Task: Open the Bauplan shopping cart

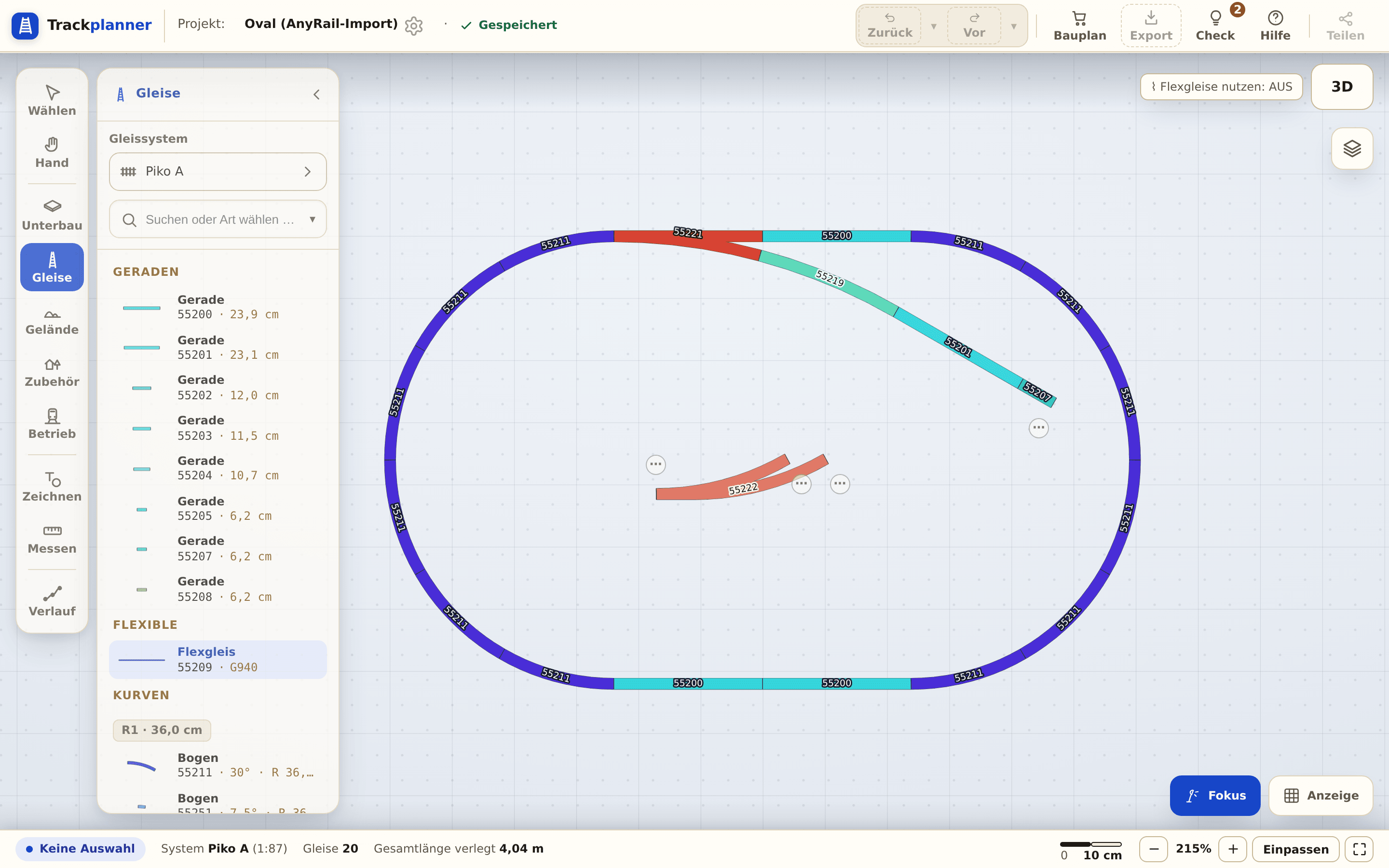Action: coord(1080,26)
